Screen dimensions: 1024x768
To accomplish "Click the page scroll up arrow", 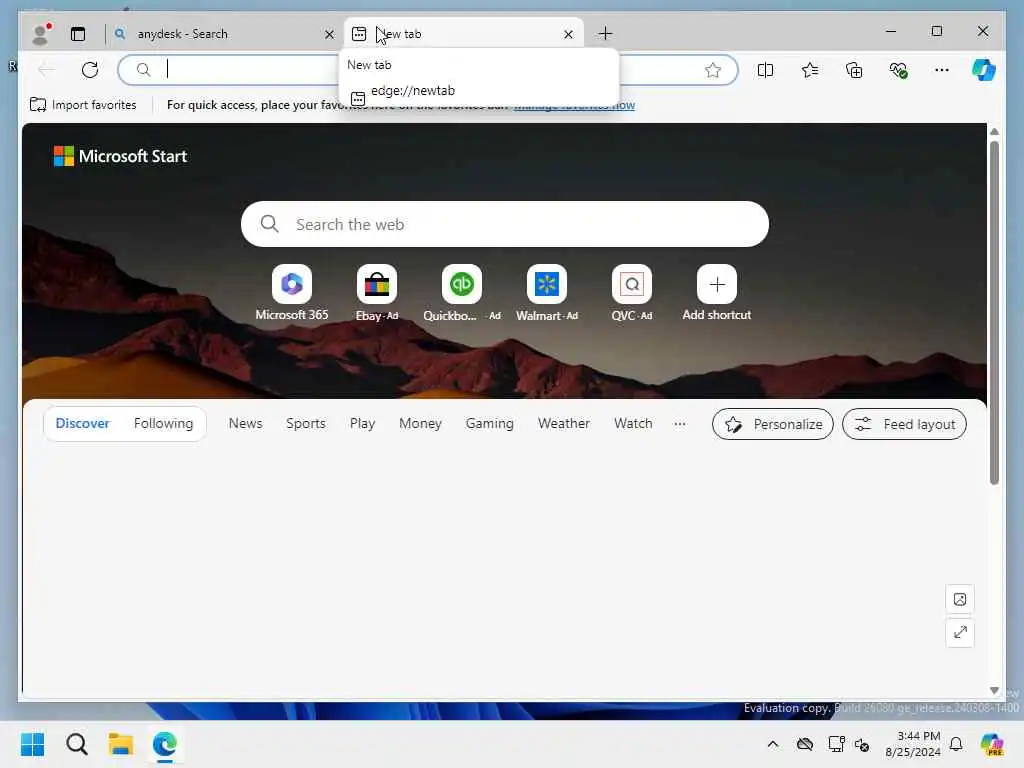I will 994,132.
